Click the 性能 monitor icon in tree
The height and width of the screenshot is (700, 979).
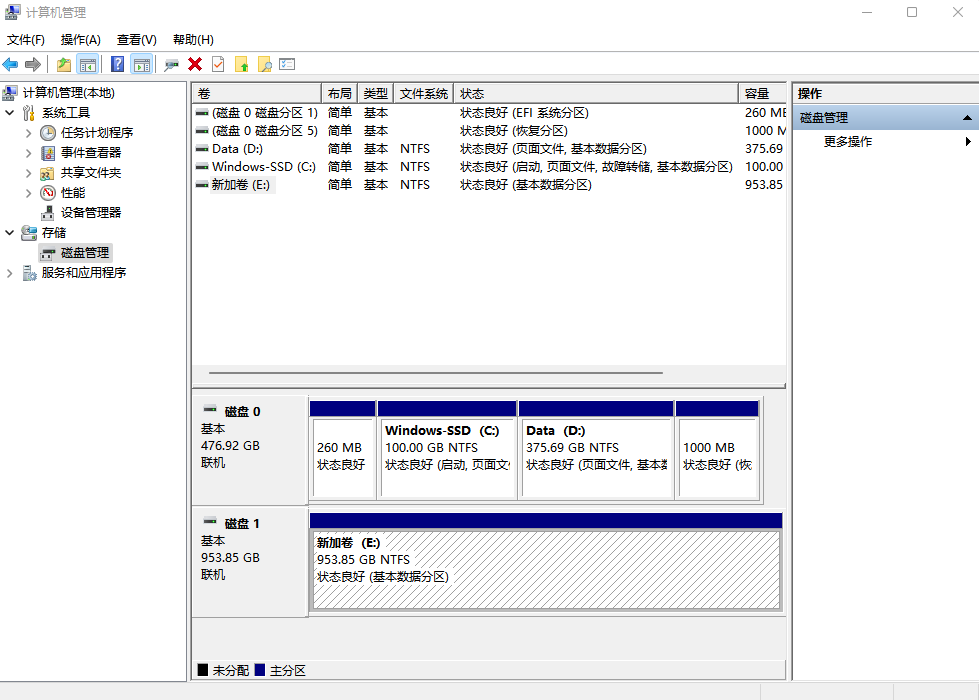click(48, 193)
